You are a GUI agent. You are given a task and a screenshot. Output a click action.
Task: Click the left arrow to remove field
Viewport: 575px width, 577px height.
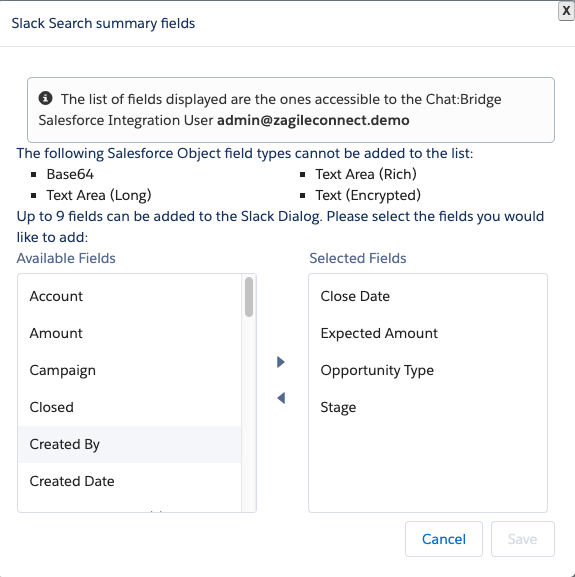pyautogui.click(x=281, y=398)
